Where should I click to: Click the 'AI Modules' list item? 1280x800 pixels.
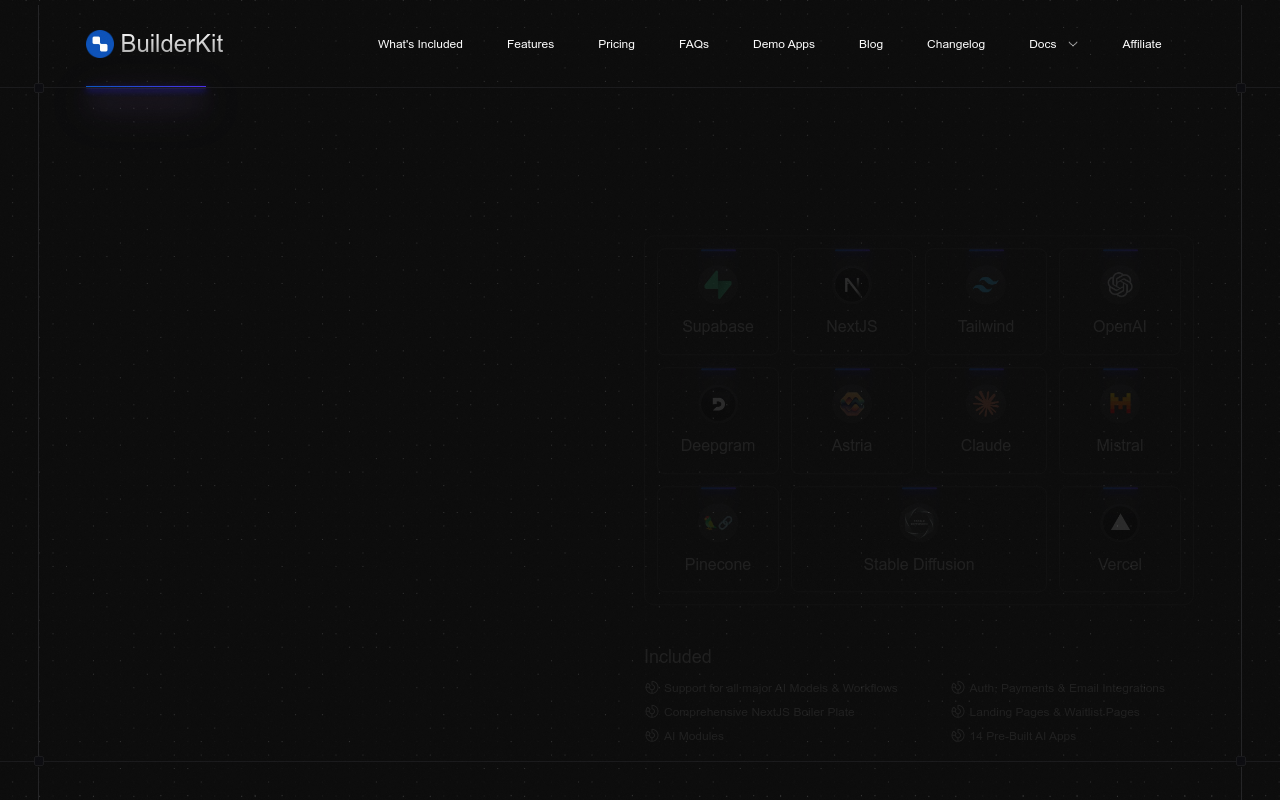tap(694, 736)
